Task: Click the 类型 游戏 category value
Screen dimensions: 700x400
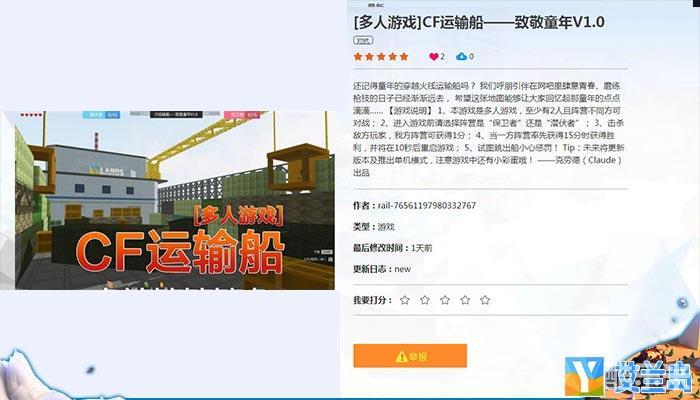Action: (386, 227)
